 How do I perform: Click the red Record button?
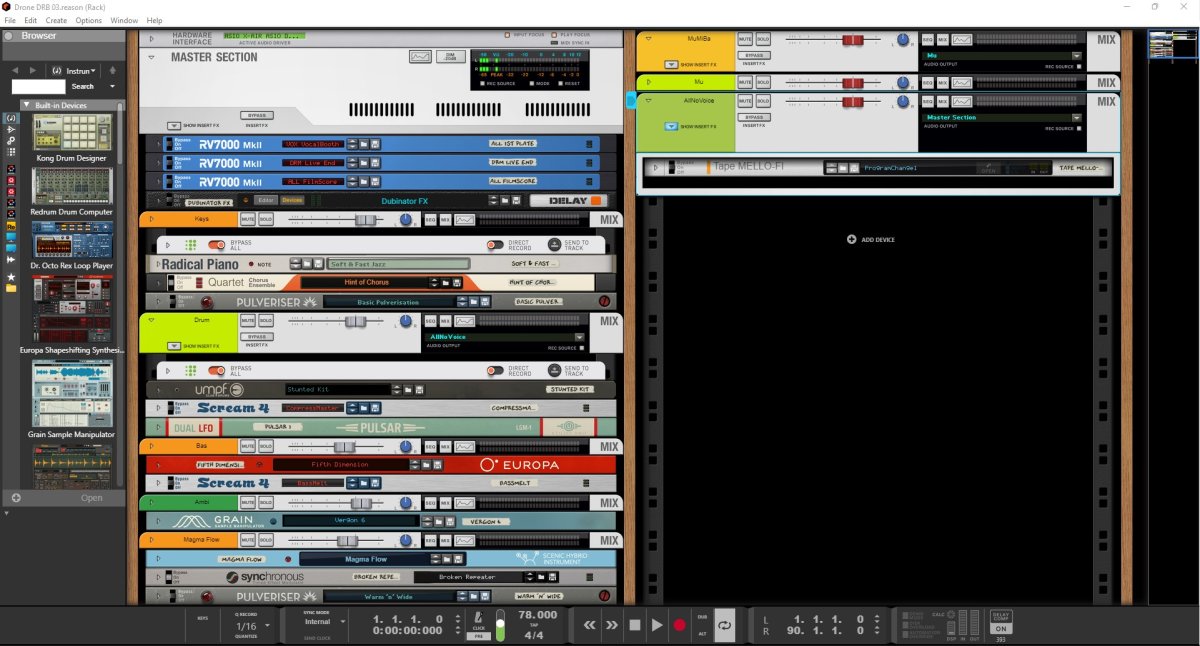click(680, 625)
